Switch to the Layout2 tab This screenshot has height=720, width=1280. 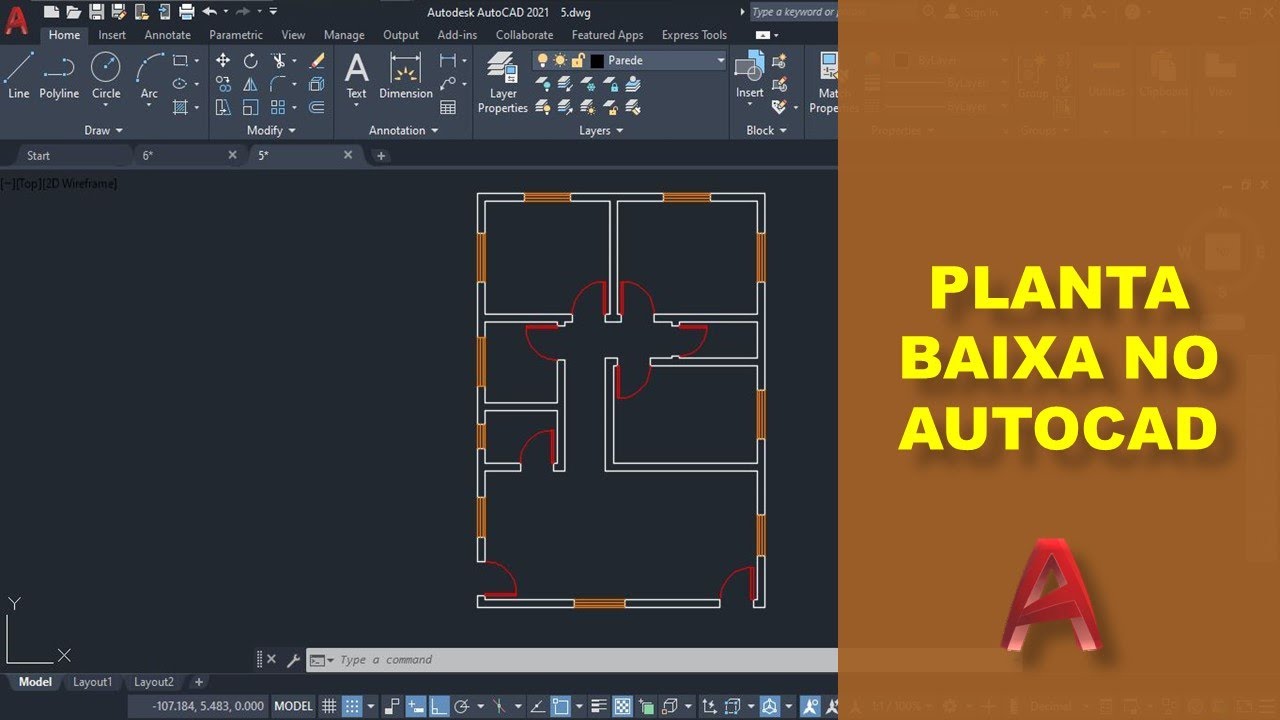154,682
